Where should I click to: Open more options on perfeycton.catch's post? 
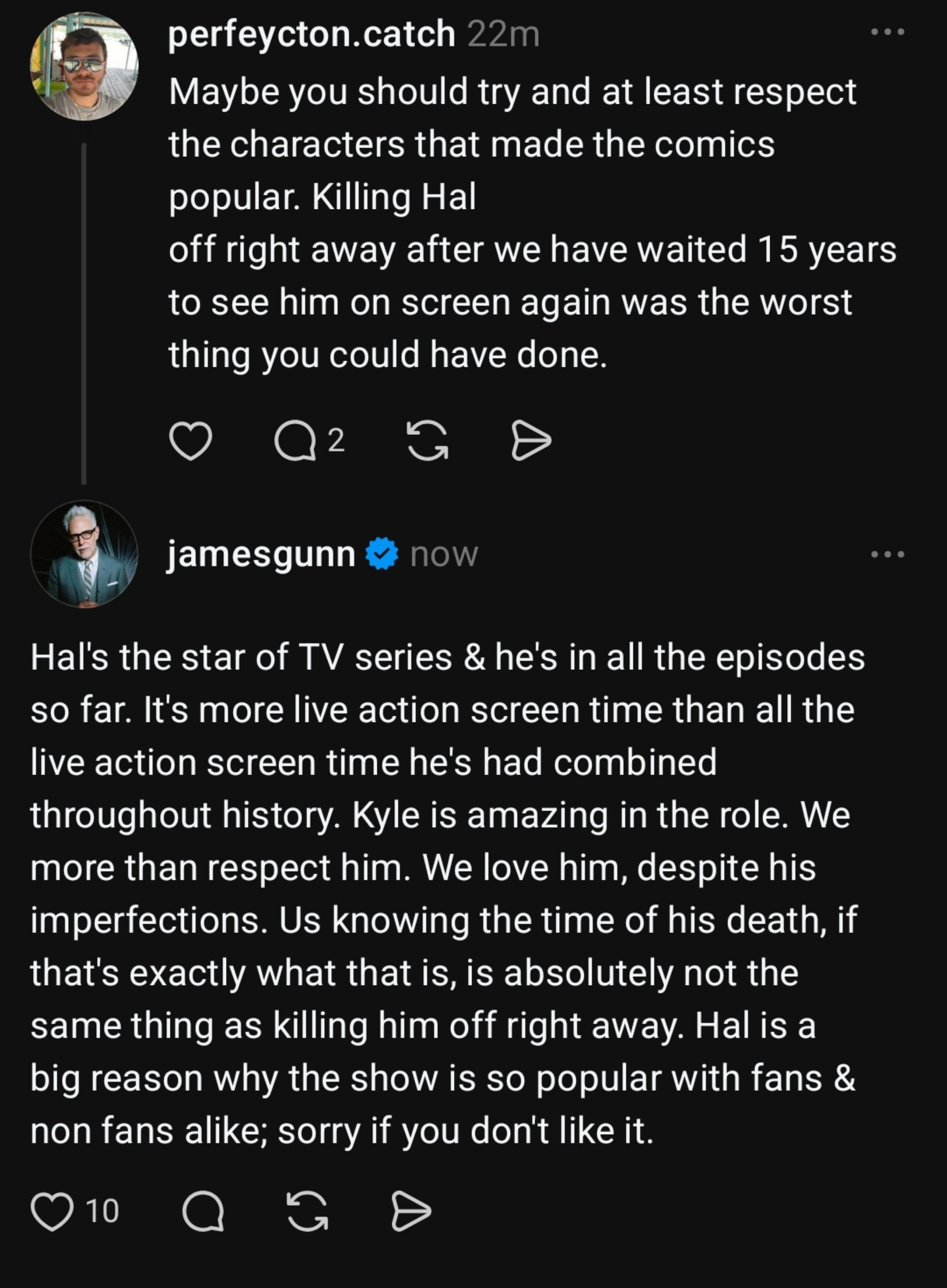point(887,32)
